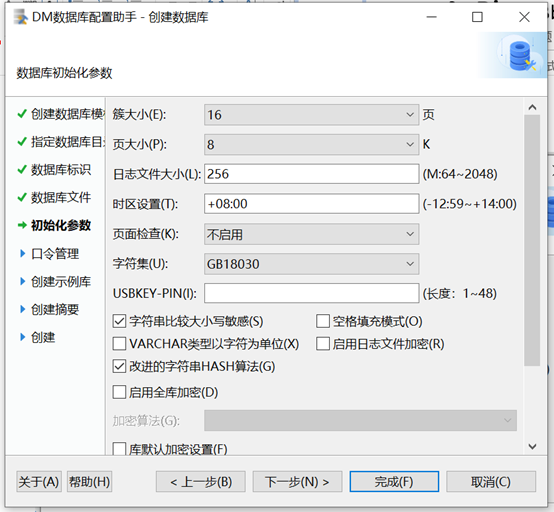
Task: Click the 数据库初始化参数 heading
Action: pyautogui.click(x=64, y=73)
